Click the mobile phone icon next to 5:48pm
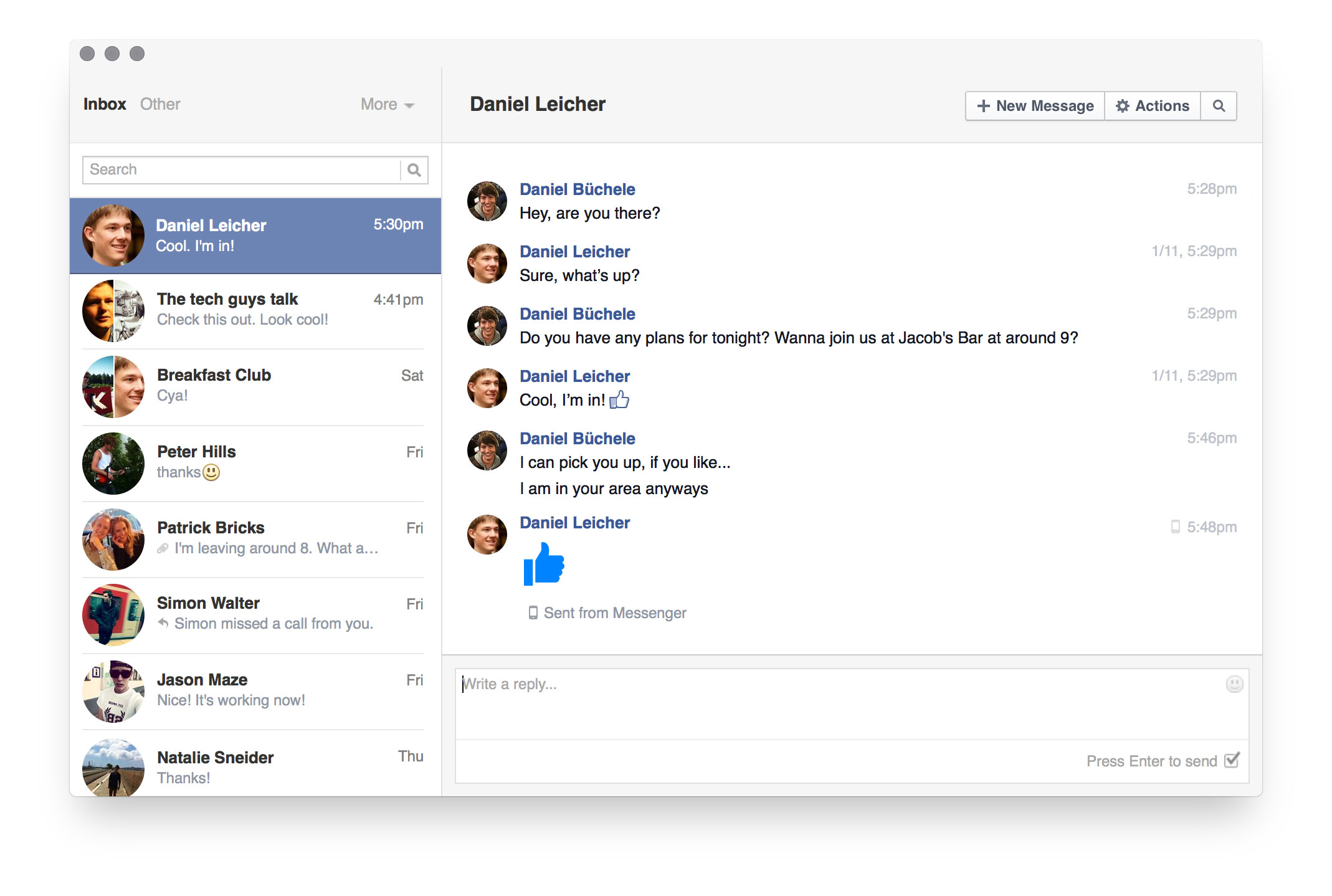This screenshot has width=1332, height=896. 1175,527
